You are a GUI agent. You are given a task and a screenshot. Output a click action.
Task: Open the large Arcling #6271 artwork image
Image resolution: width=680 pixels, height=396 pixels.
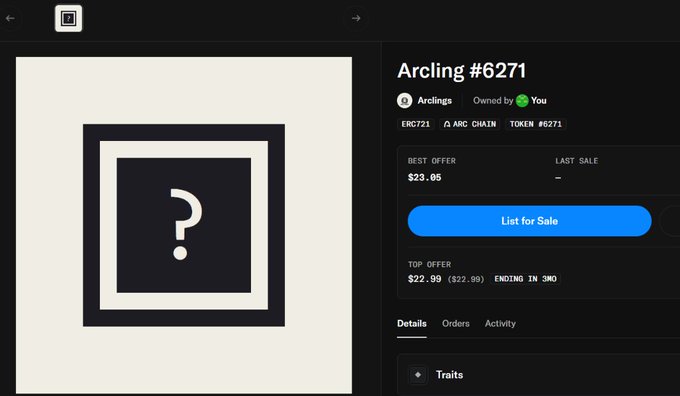pos(184,225)
